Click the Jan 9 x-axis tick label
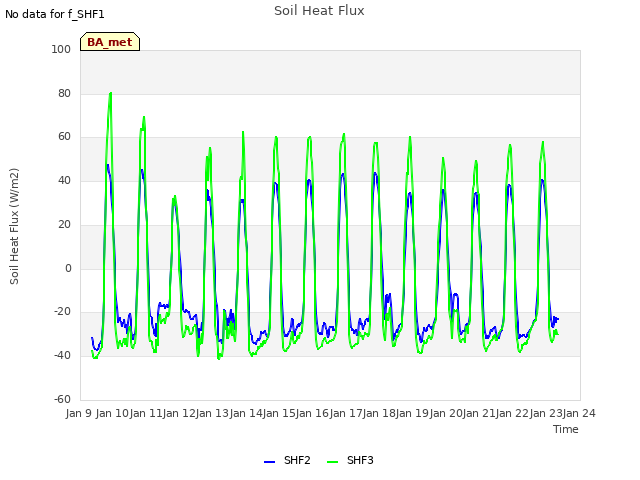 tap(78, 413)
